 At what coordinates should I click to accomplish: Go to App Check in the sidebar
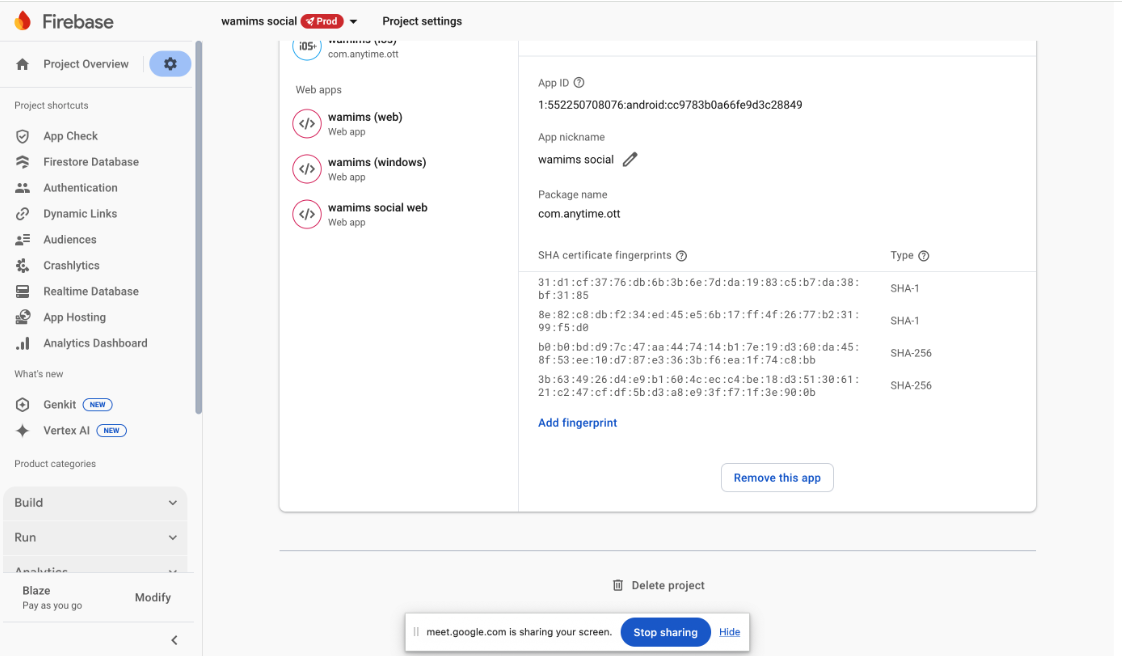[70, 136]
